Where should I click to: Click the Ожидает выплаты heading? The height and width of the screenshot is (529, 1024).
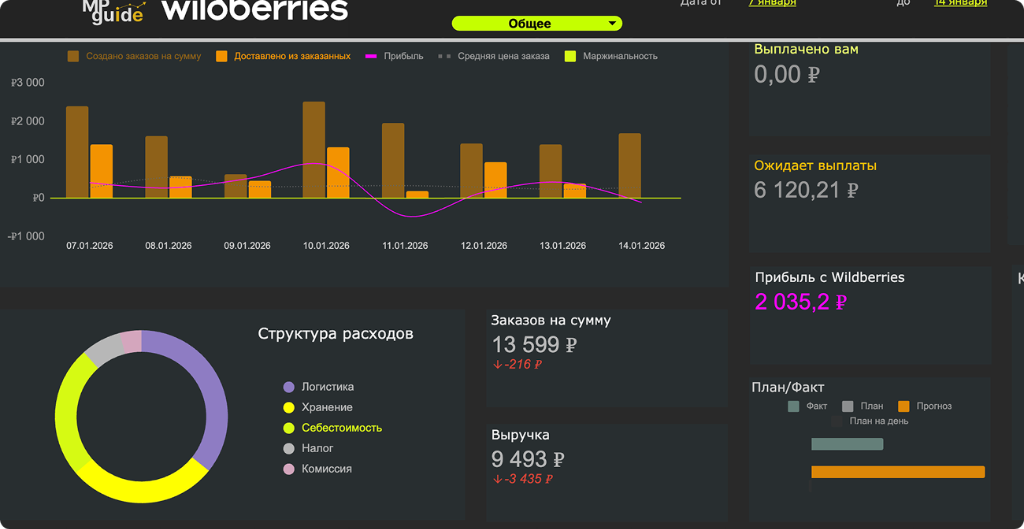815,165
